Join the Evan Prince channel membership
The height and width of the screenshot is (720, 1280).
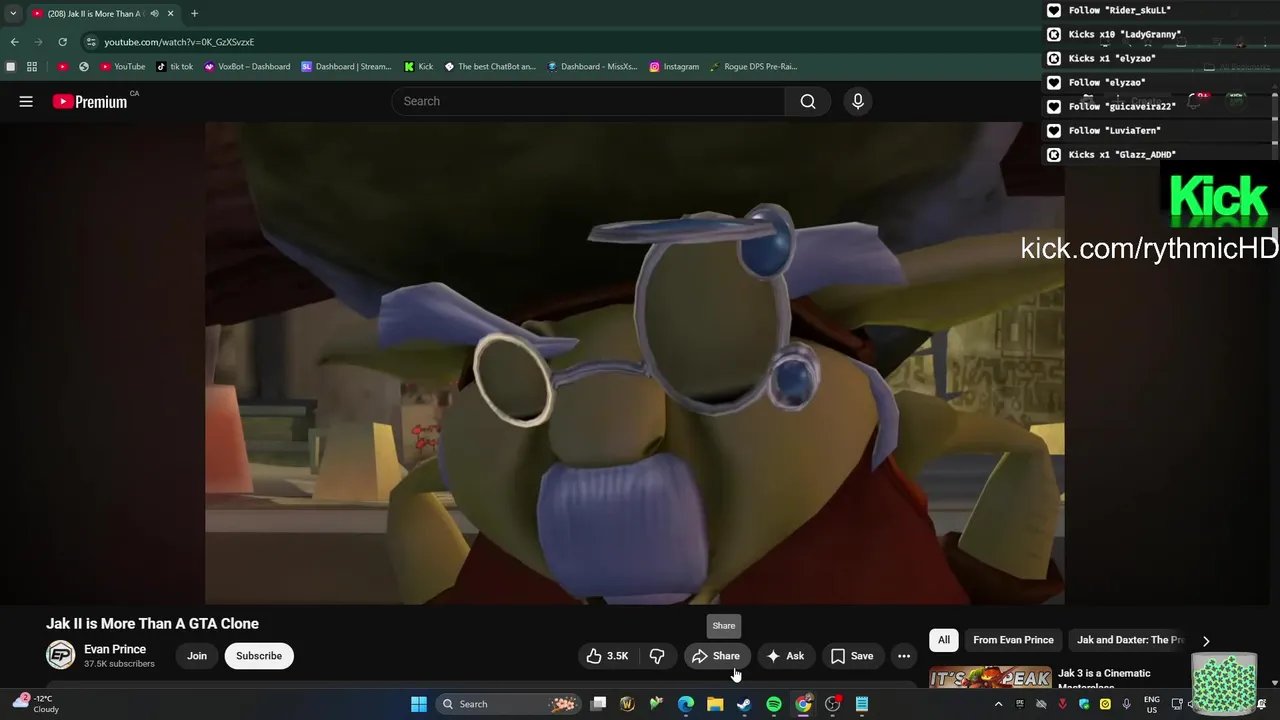(x=197, y=656)
